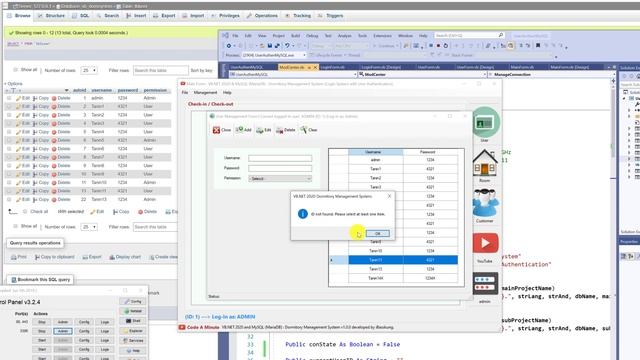This screenshot has height=360, width=640.
Task: Click the Username column header in grid
Action: (x=376, y=152)
